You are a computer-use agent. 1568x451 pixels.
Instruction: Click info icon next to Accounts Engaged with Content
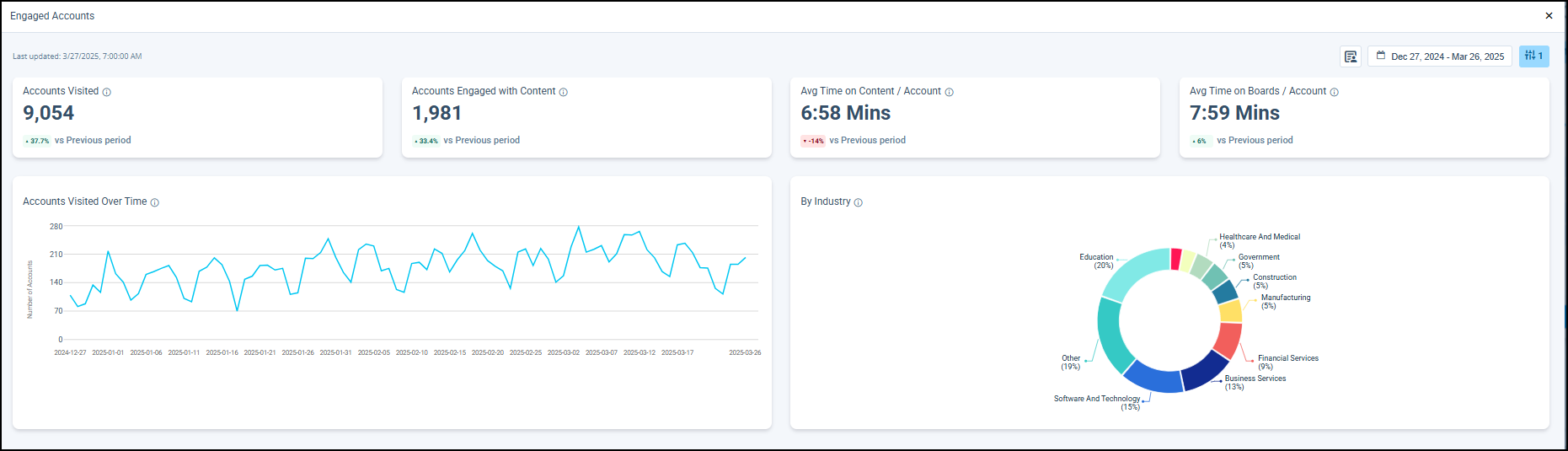(564, 92)
